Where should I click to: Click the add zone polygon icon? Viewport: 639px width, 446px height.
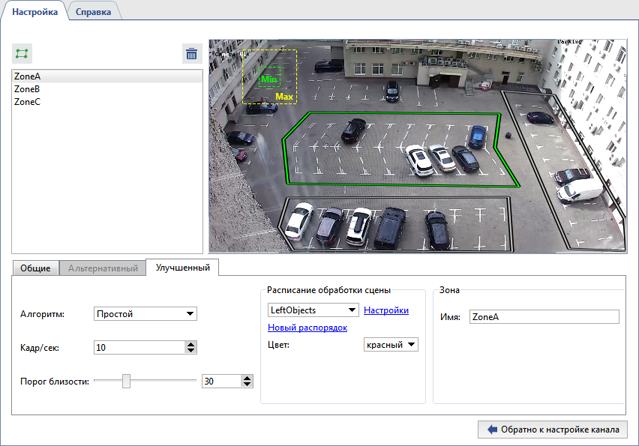(22, 54)
